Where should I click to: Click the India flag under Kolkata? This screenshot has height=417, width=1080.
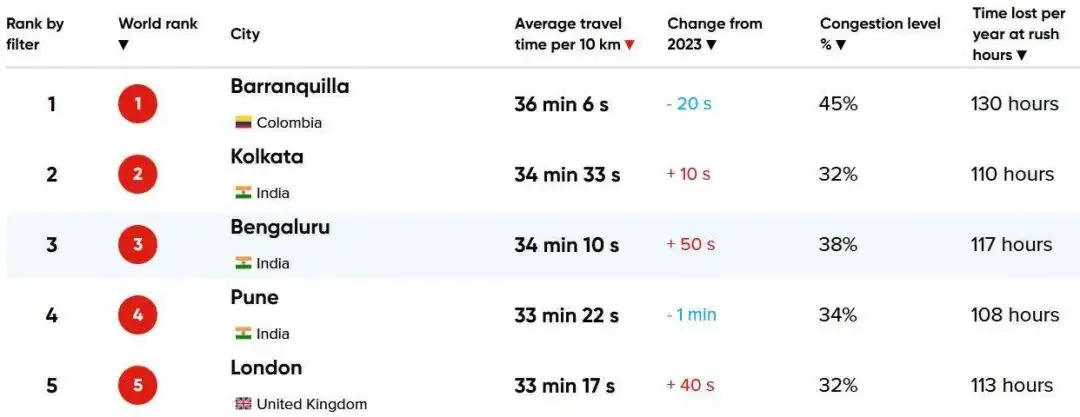(x=243, y=193)
